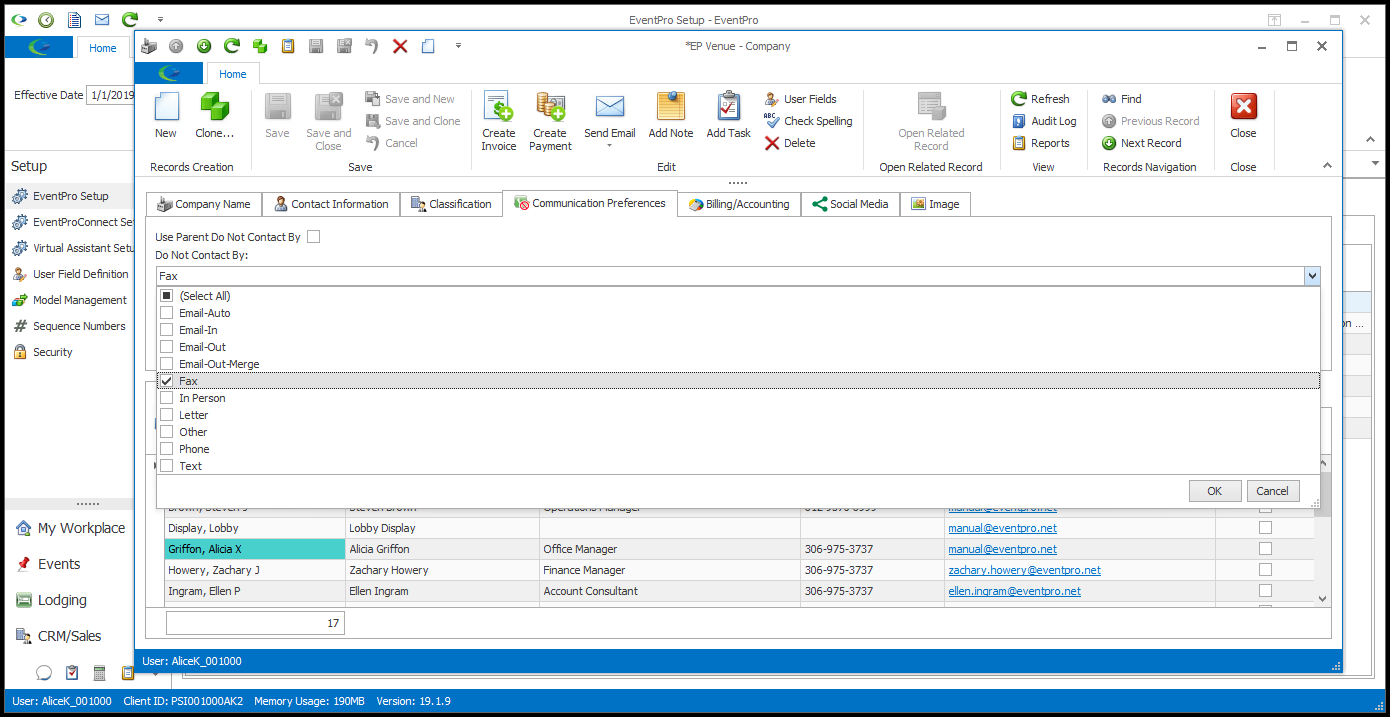Open the Send Email dropdown arrow
The image size is (1390, 717).
click(x=610, y=146)
